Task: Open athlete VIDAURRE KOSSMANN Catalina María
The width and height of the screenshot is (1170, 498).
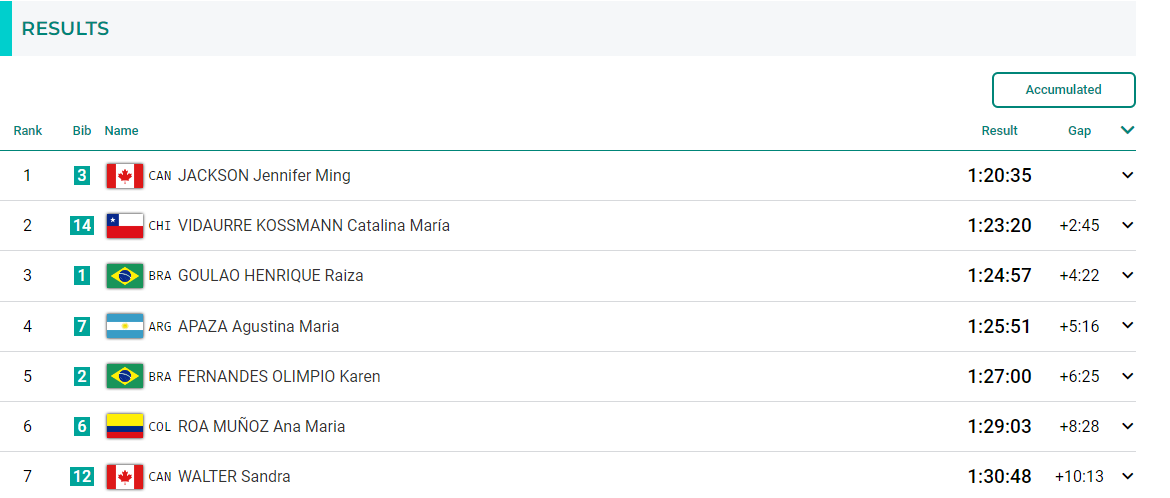Action: point(313,225)
